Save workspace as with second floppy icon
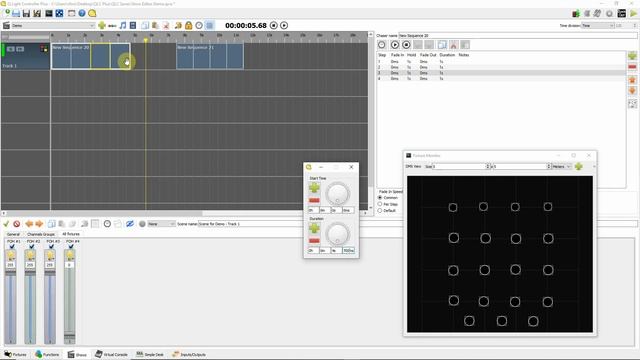Screen dimensions: 640x360 click(x=37, y=13)
